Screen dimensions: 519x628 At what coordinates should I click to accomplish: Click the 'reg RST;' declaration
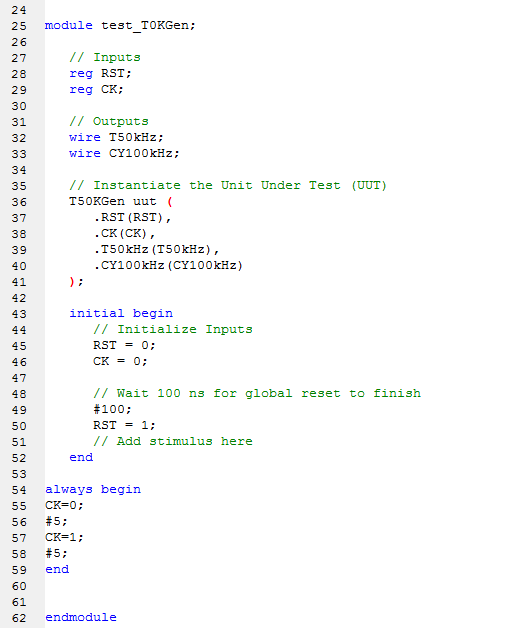click(x=100, y=74)
